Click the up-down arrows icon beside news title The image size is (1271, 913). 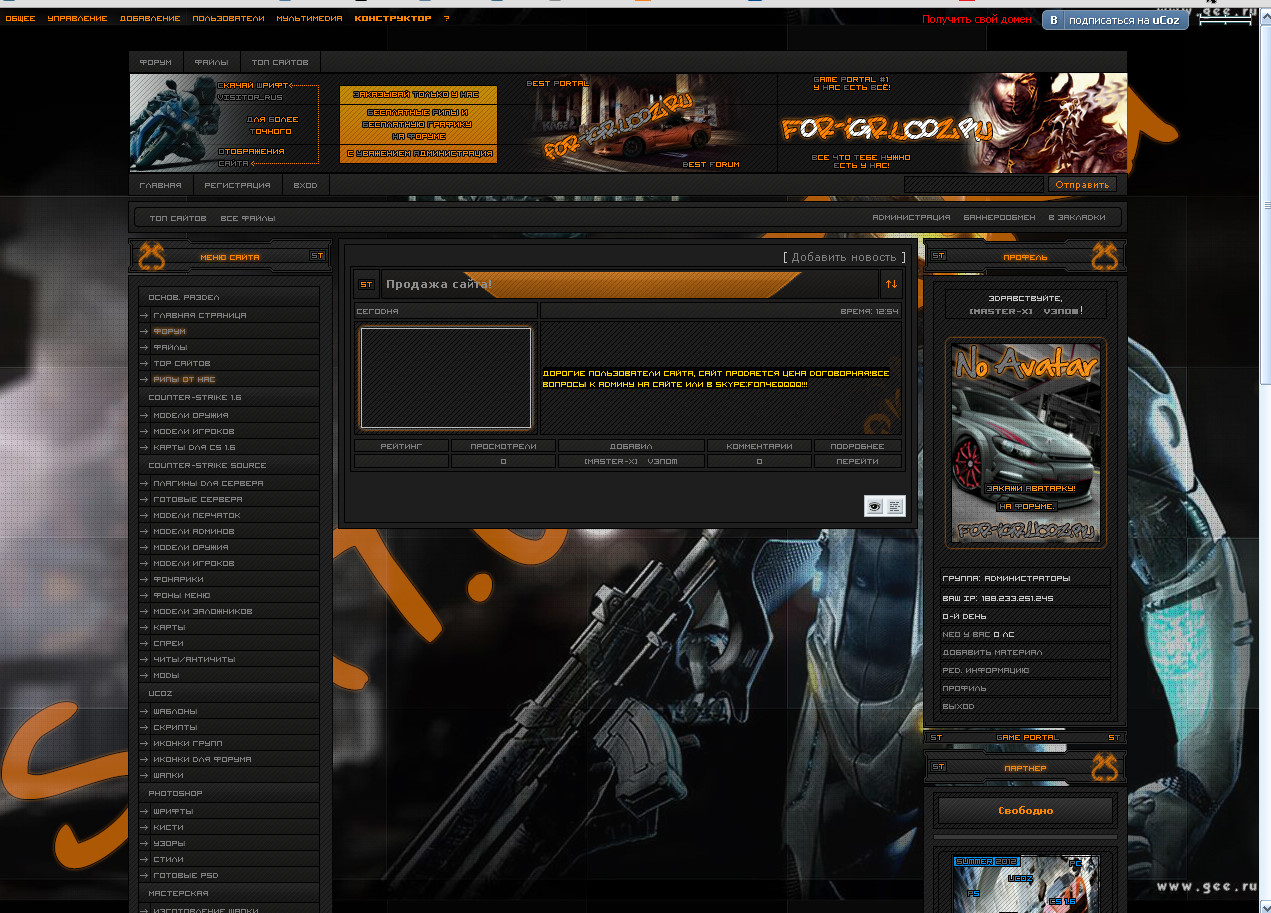[891, 284]
